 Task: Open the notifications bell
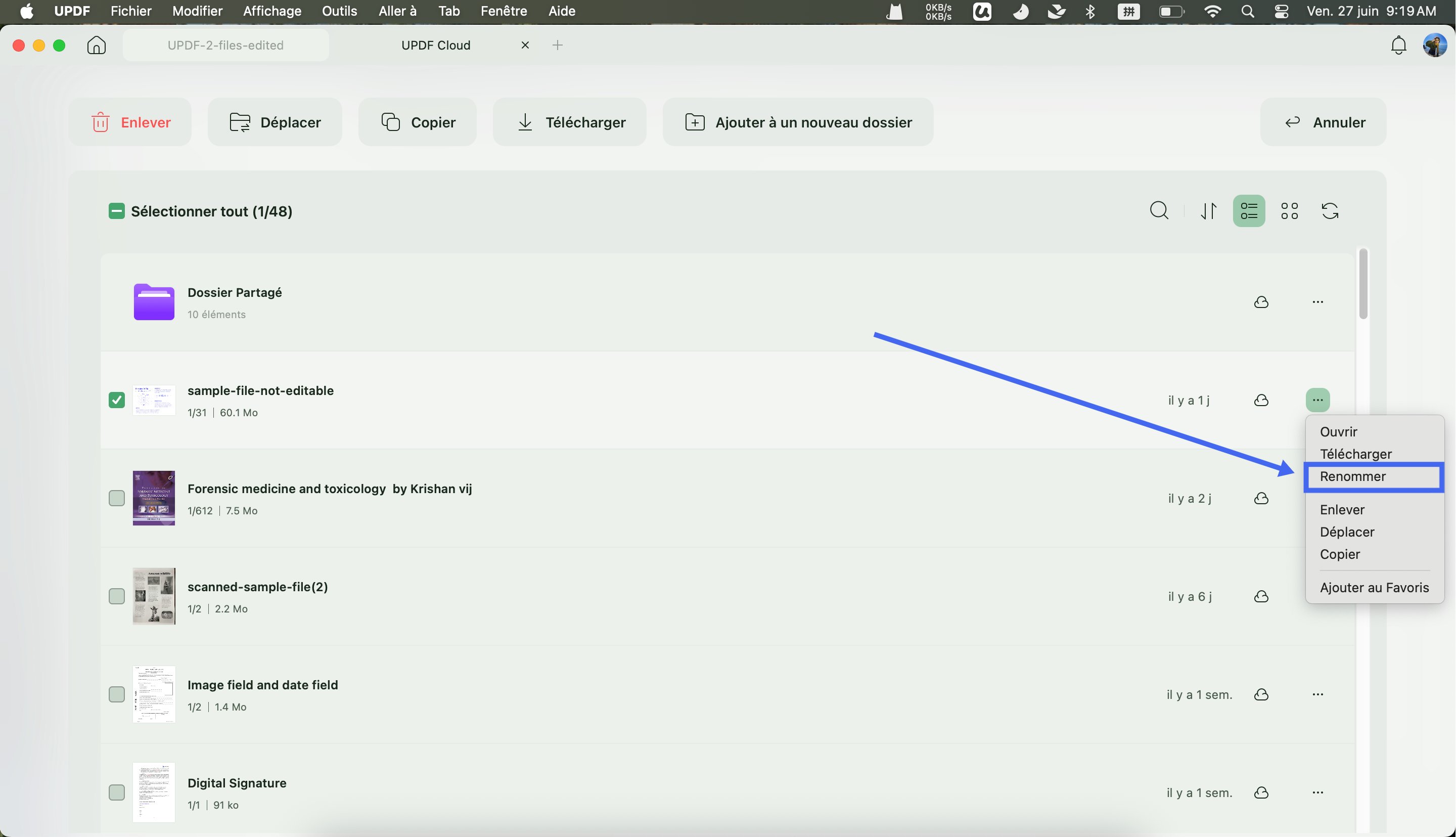pos(1398,45)
